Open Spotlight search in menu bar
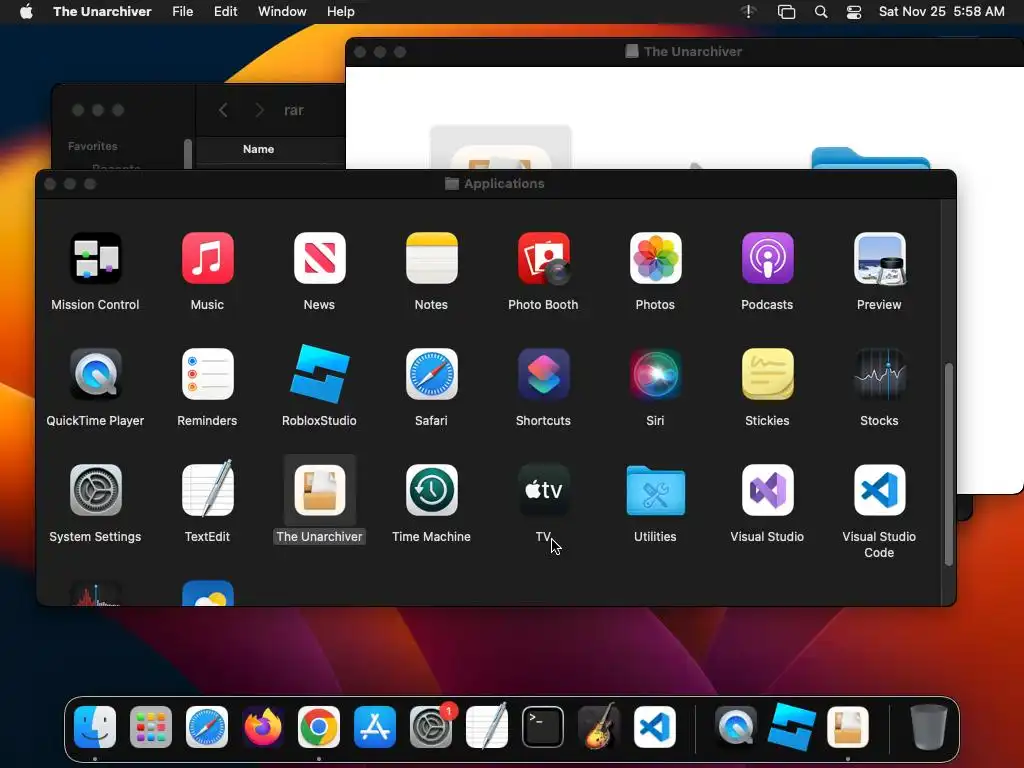 (821, 12)
